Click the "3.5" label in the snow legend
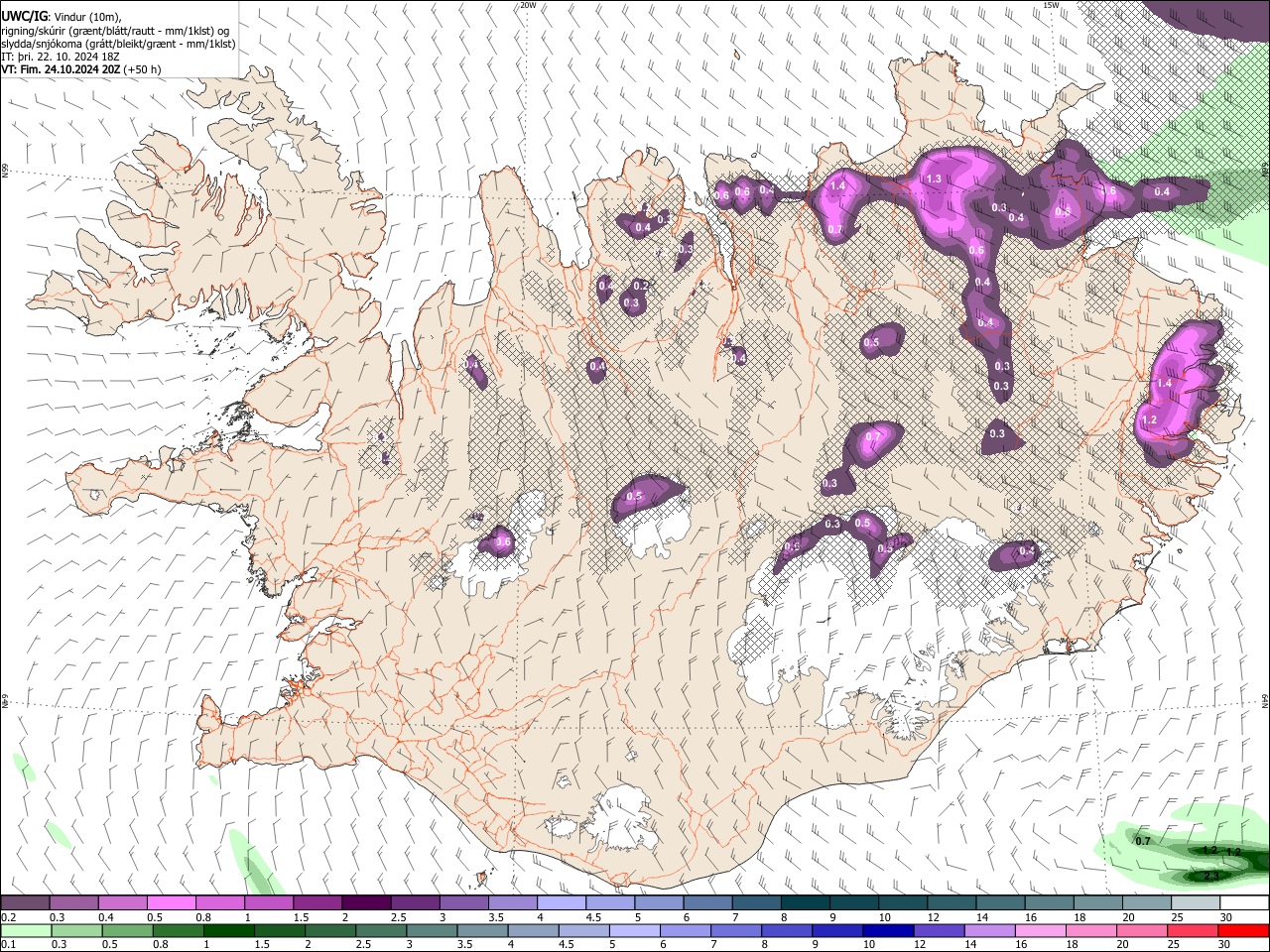This screenshot has height=952, width=1270. coord(495,917)
